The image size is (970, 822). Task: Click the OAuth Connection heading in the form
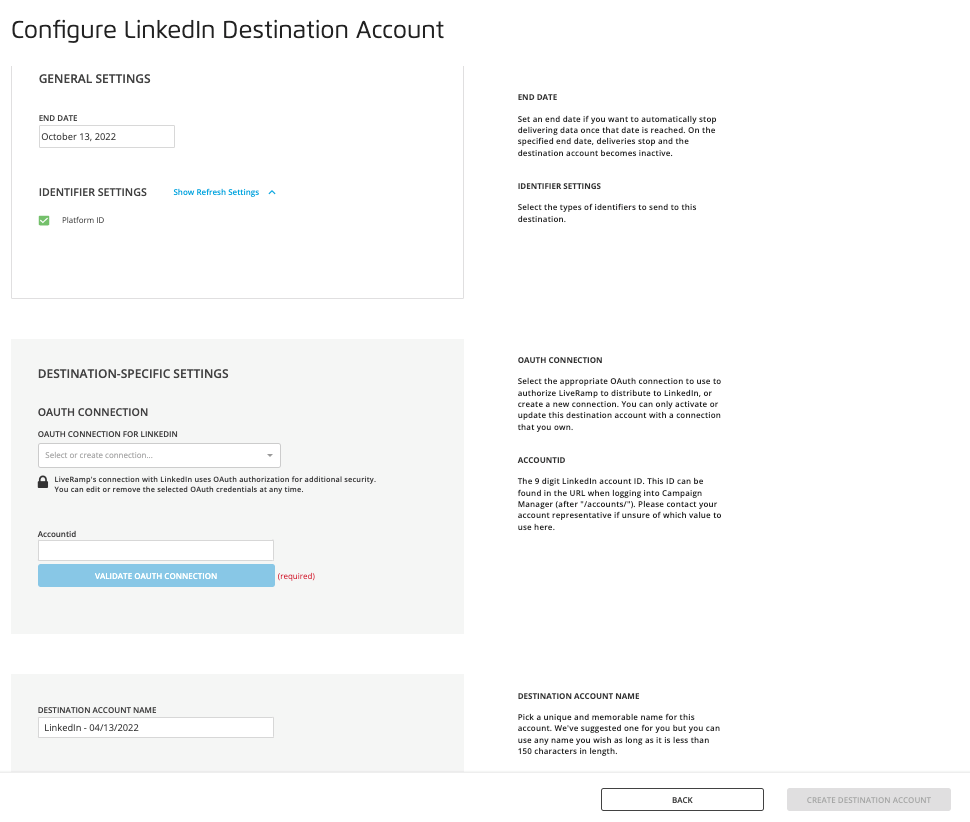(x=93, y=412)
